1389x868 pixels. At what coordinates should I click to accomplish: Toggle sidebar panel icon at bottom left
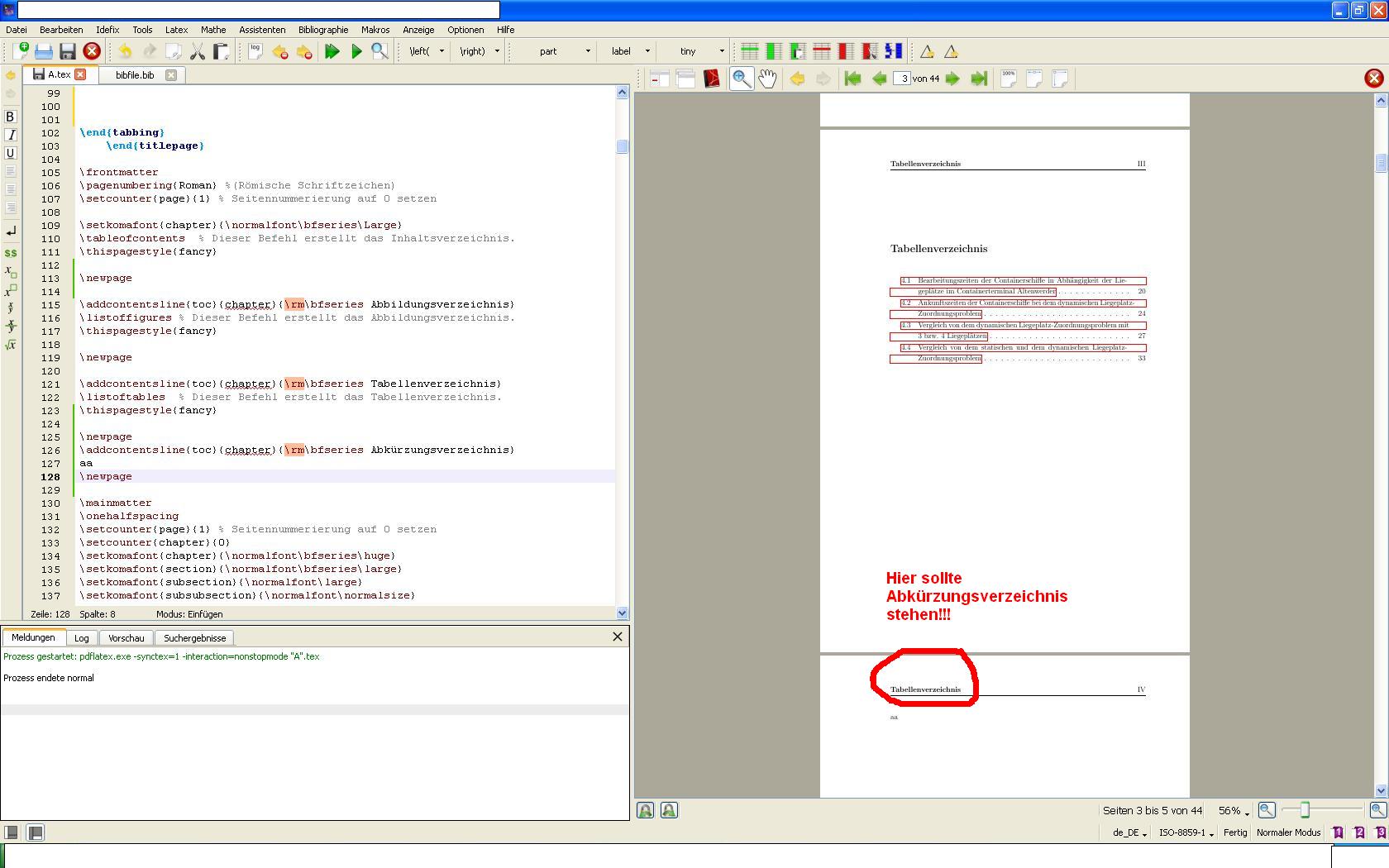click(x=11, y=832)
